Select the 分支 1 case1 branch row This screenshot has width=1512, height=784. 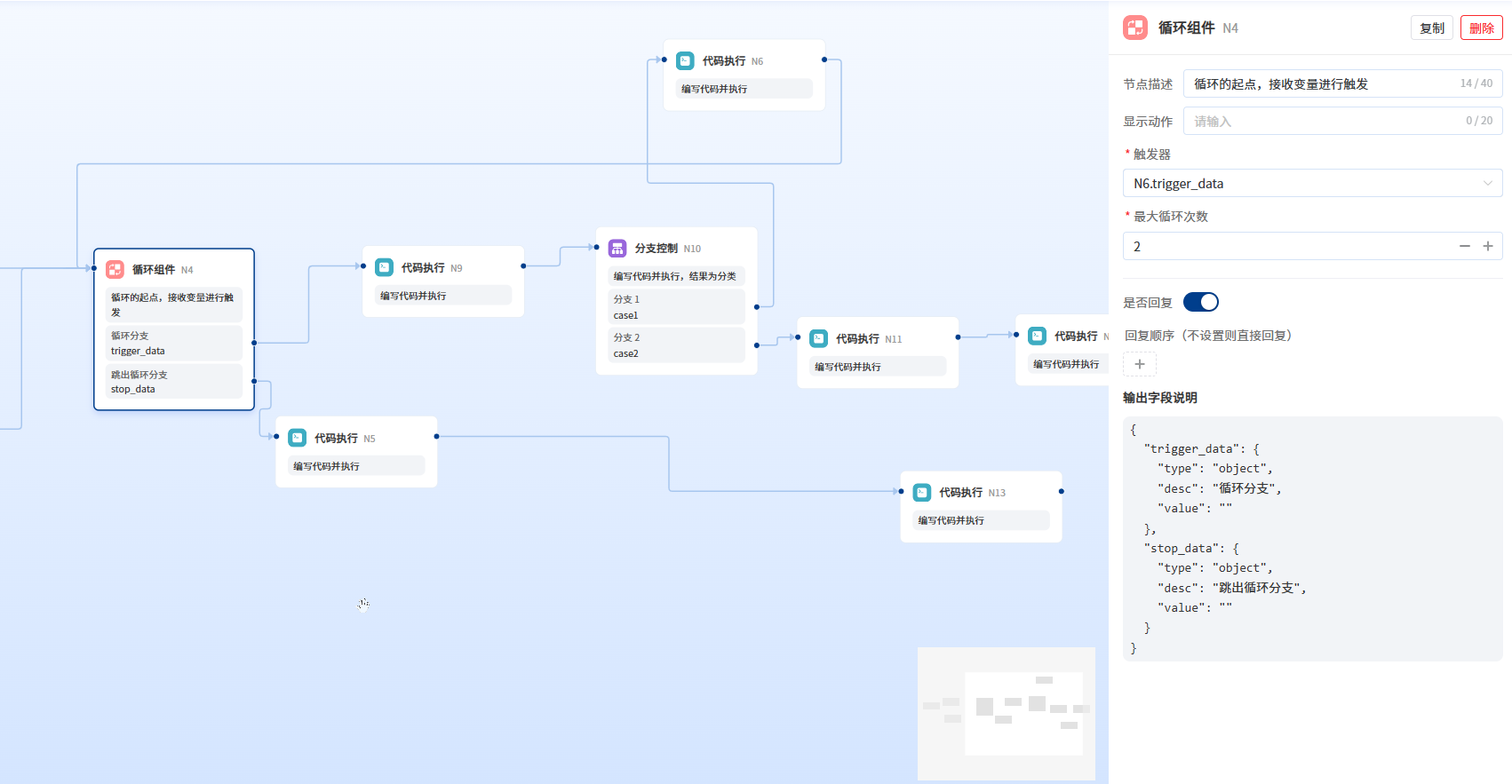tap(676, 307)
